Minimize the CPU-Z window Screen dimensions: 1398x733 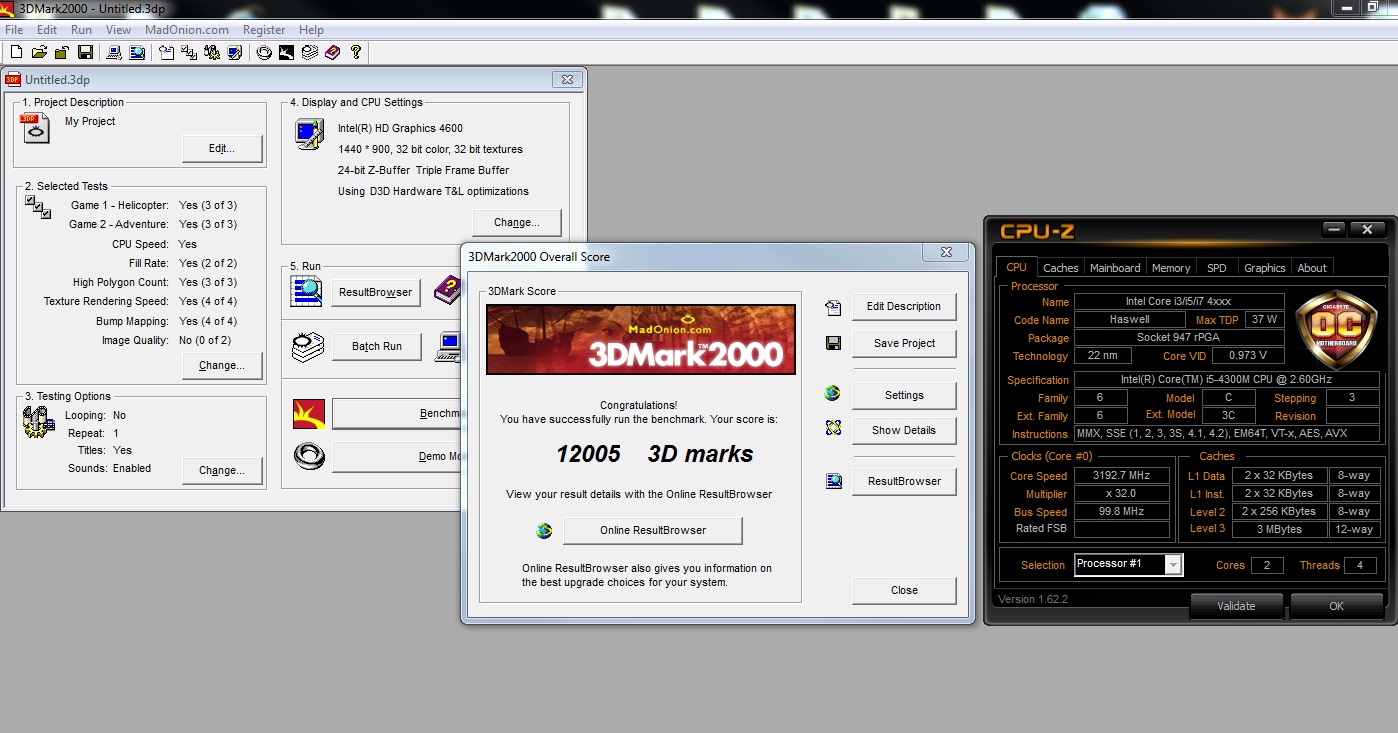[x=1334, y=230]
